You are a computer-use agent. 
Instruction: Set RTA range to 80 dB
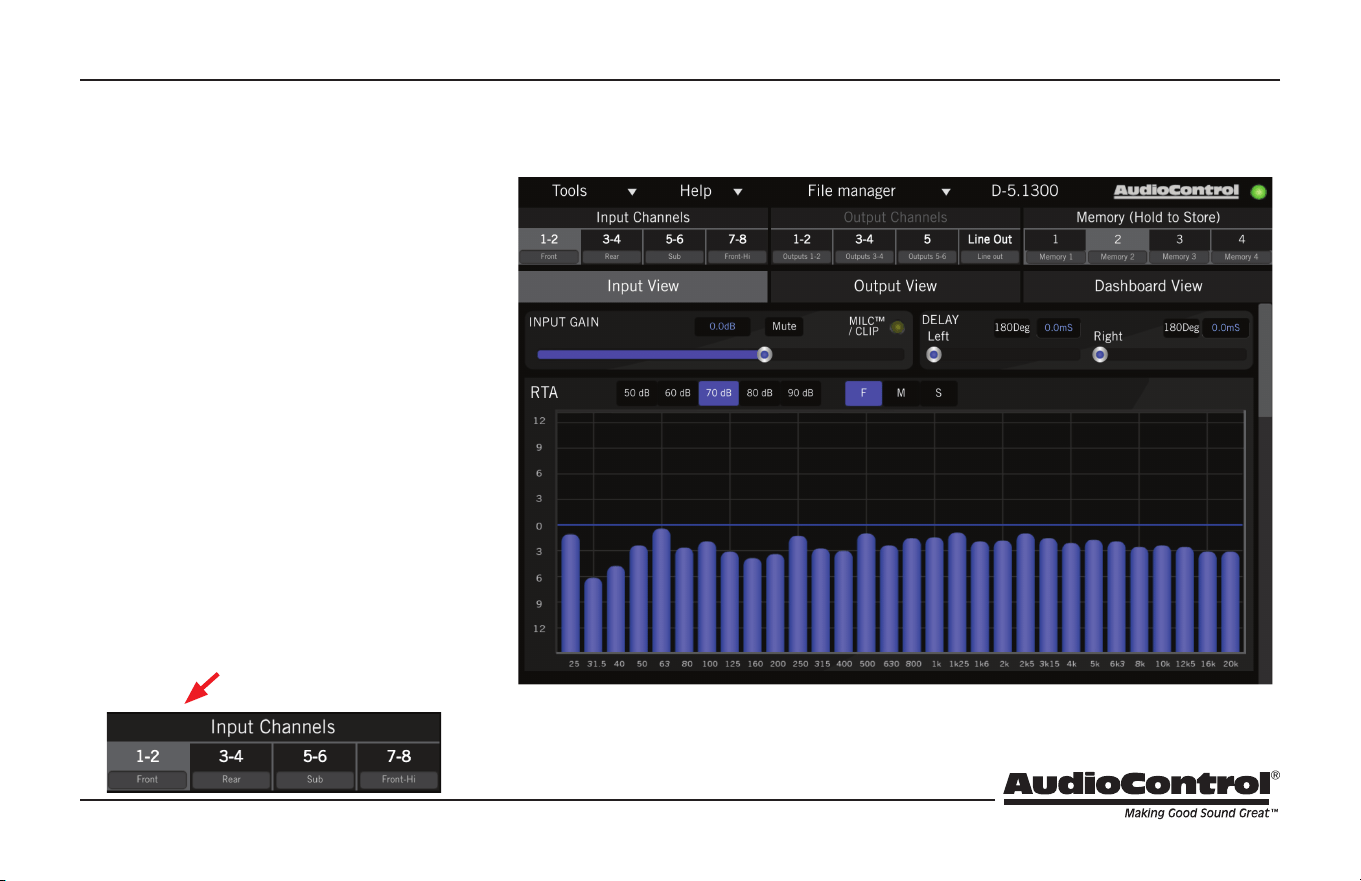(760, 393)
